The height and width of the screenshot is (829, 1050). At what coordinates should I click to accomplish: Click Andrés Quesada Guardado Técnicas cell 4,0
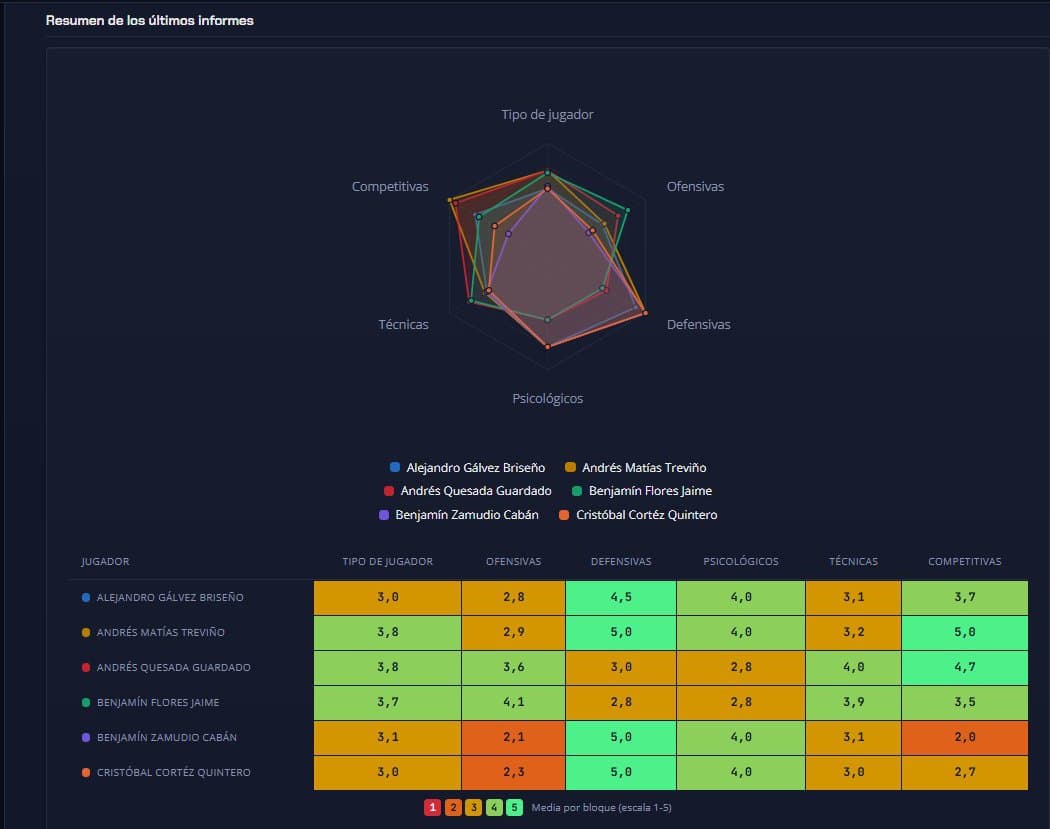pyautogui.click(x=853, y=668)
